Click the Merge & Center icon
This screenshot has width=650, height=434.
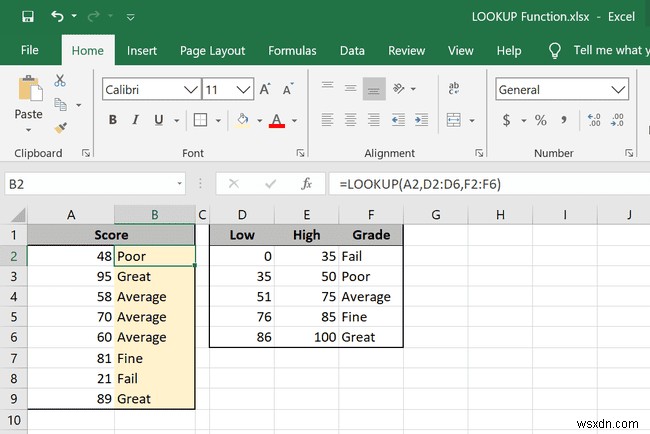(454, 120)
